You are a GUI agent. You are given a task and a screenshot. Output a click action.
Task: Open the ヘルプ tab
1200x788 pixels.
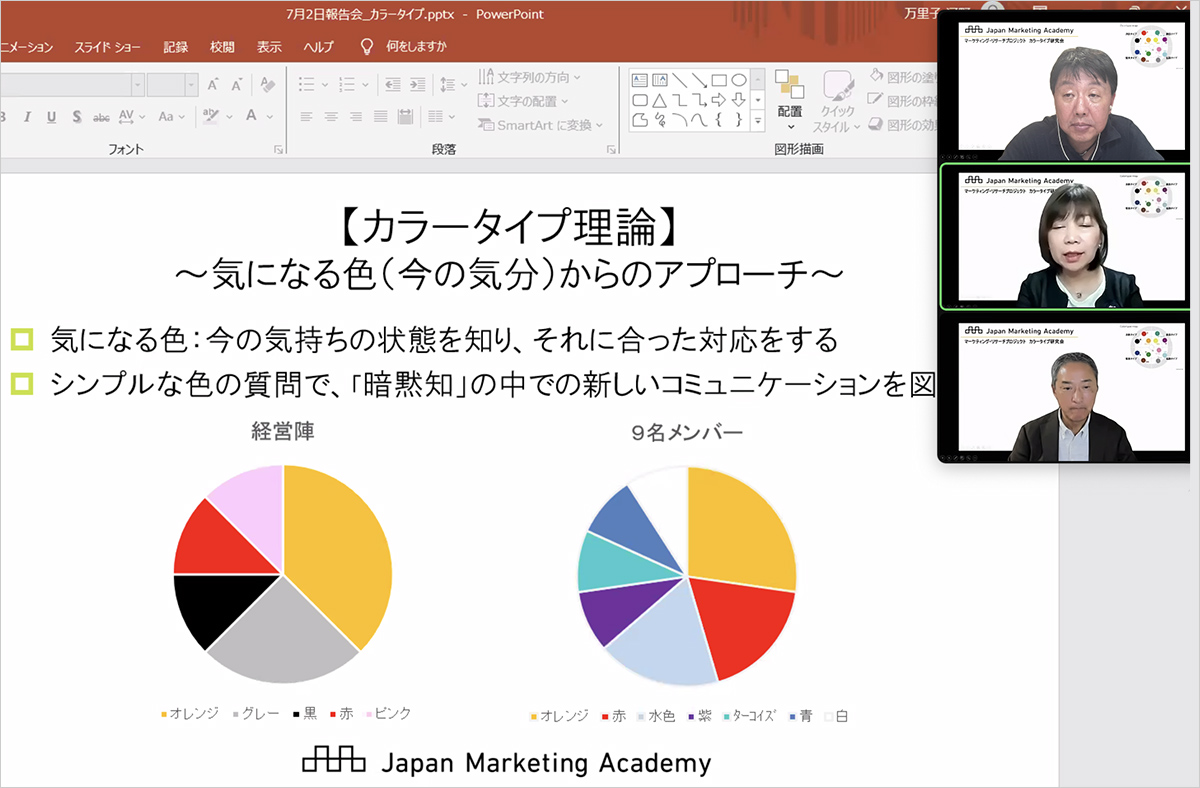pos(318,47)
